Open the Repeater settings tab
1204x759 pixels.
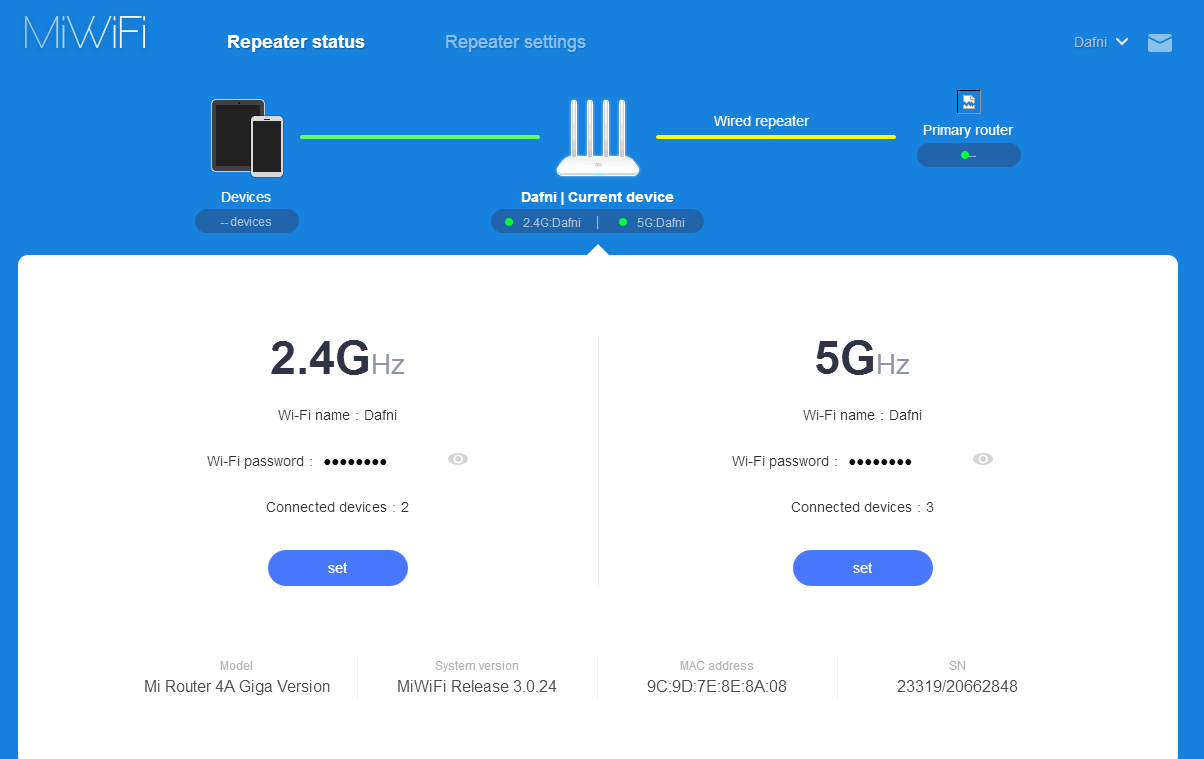[515, 42]
